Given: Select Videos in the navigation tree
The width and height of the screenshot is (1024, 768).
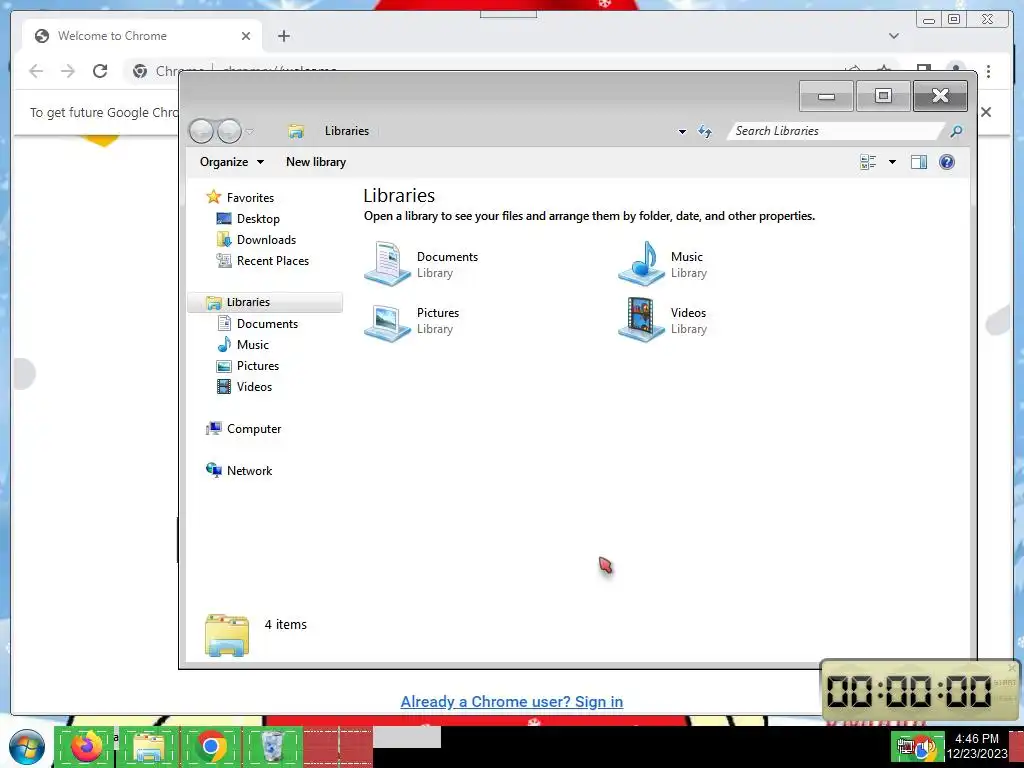Looking at the screenshot, I should coord(244,387).
